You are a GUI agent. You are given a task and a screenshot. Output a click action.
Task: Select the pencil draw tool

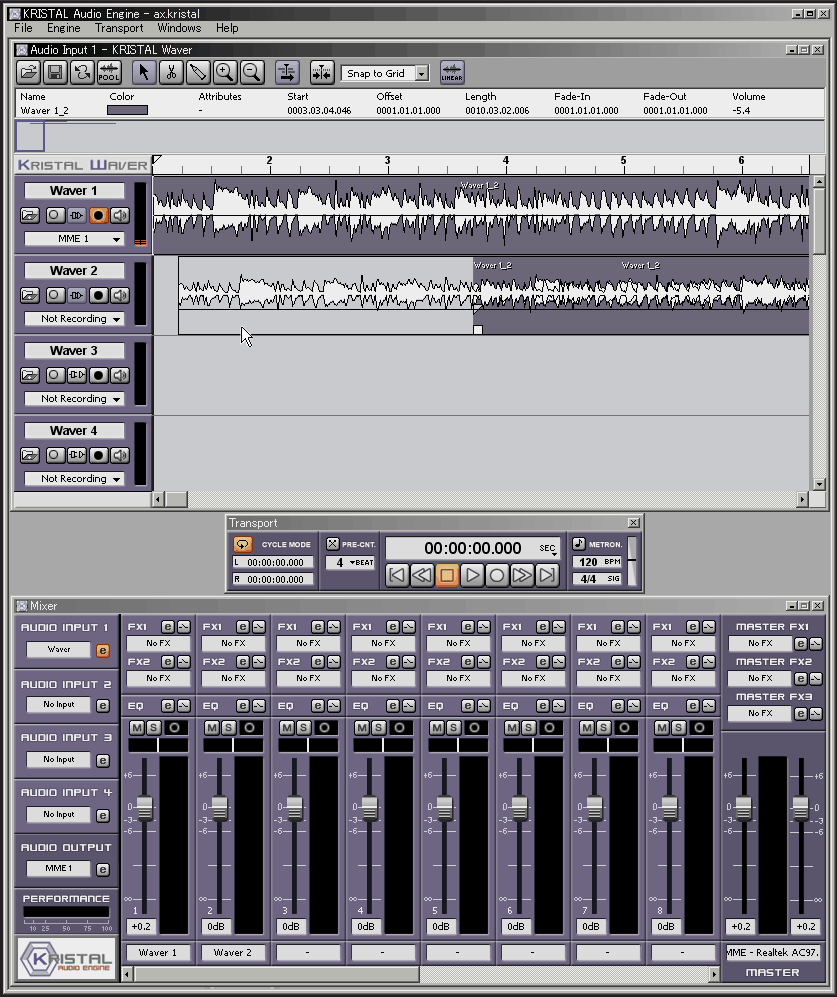tap(198, 72)
